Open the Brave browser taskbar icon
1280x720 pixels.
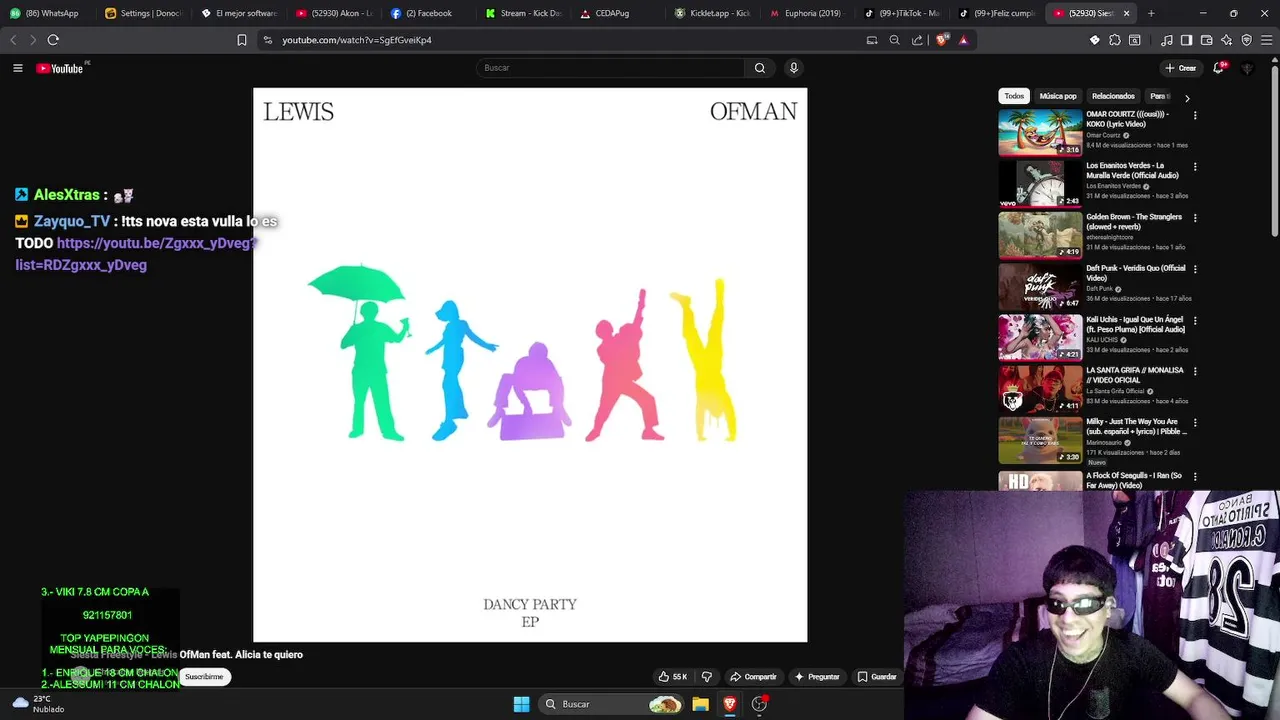point(730,704)
